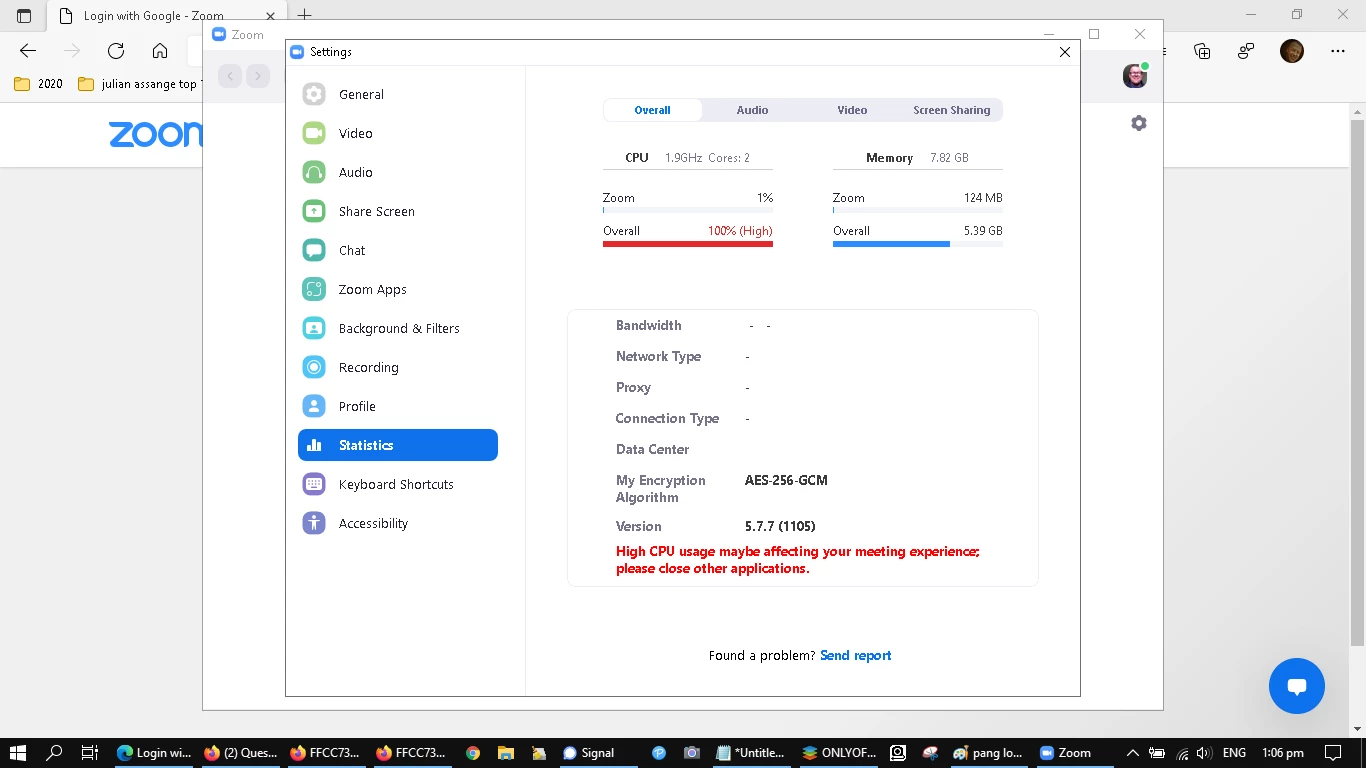Open Zoom window settings gear icon
This screenshot has width=1366, height=768.
1138,123
